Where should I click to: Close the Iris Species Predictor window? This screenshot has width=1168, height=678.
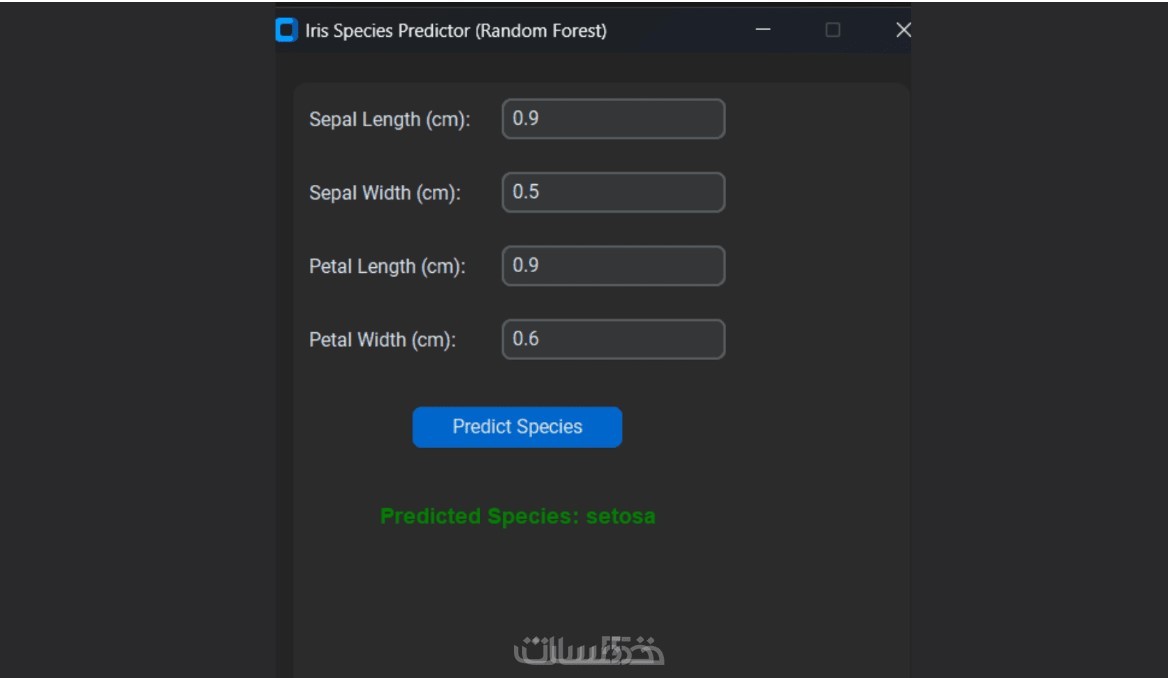[x=902, y=30]
